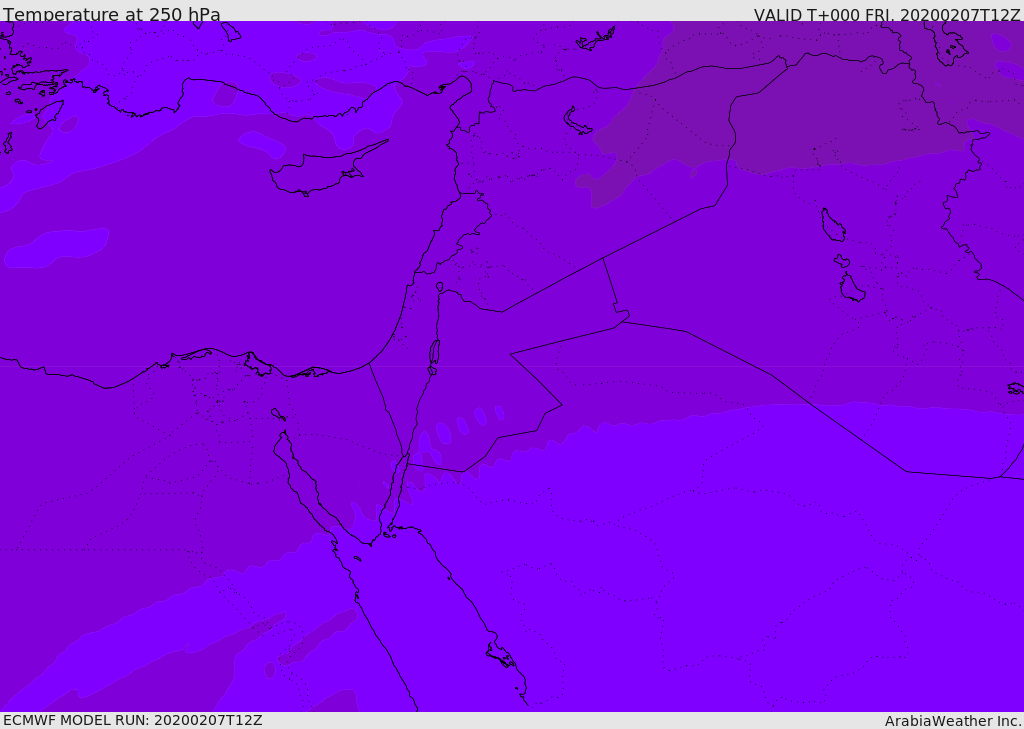Click the Lake Assad reservoir in Syria
This screenshot has height=729, width=1024.
(x=577, y=122)
